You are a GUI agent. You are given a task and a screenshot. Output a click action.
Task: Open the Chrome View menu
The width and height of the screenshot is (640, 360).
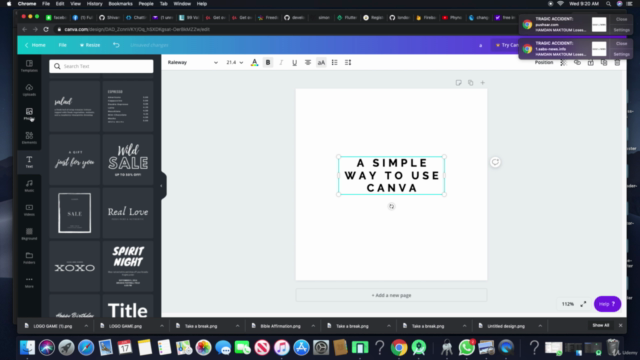pyautogui.click(x=75, y=4)
